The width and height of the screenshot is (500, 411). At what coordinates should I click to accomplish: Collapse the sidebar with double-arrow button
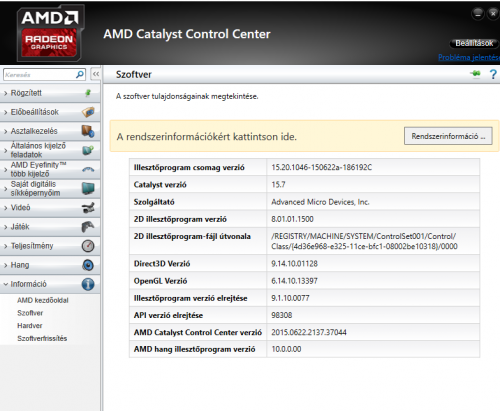(96, 74)
